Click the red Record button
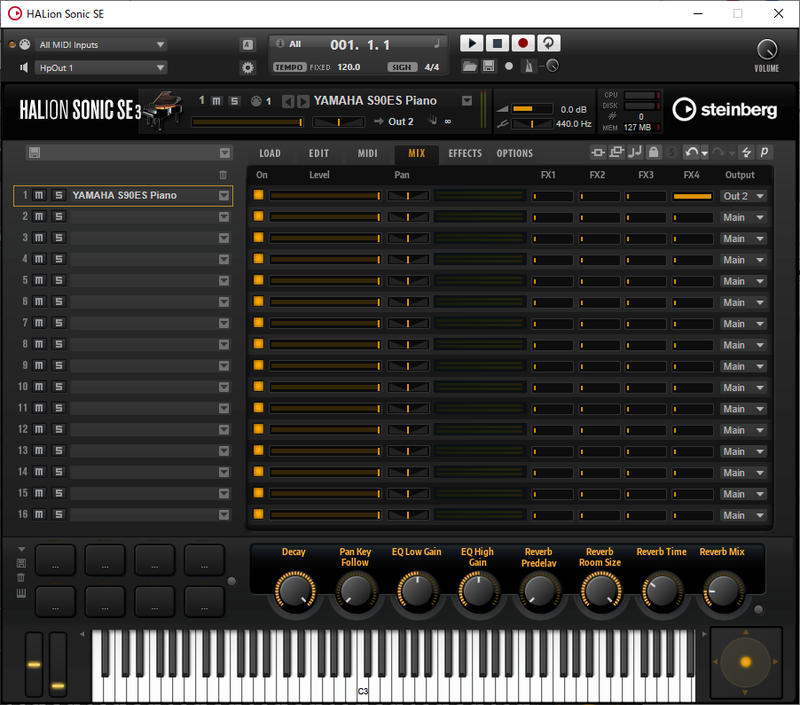The width and height of the screenshot is (800, 705). point(522,43)
